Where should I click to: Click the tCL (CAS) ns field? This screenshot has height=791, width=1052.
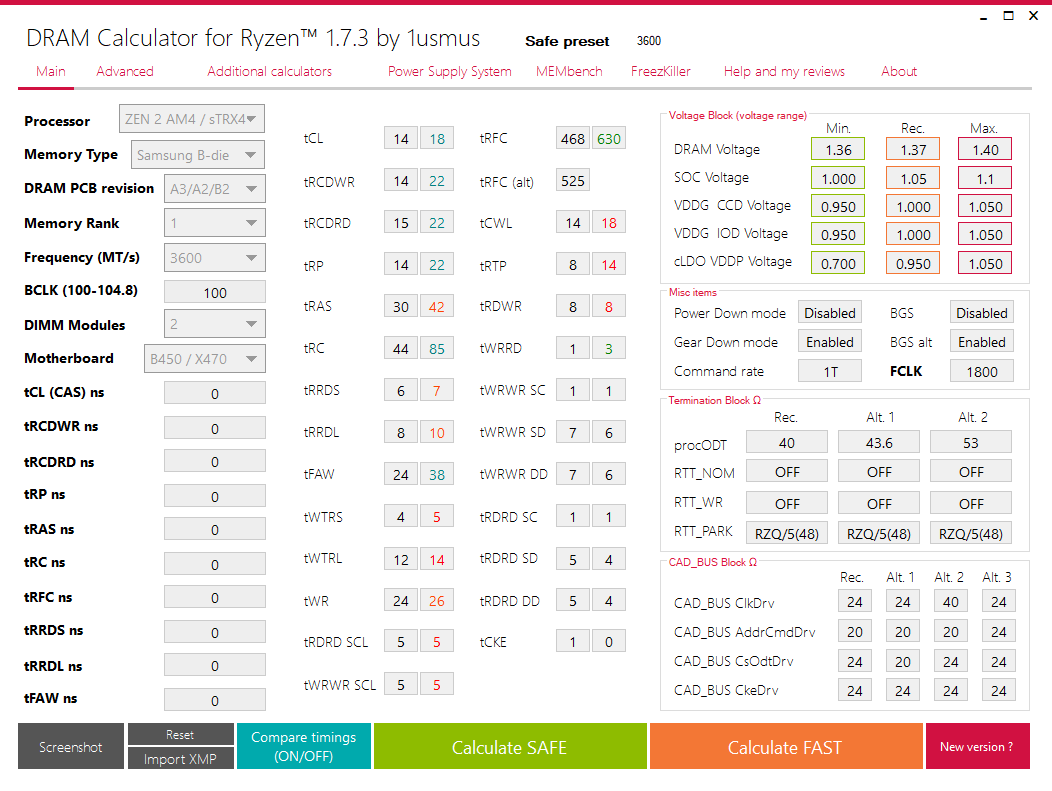pyautogui.click(x=215, y=393)
